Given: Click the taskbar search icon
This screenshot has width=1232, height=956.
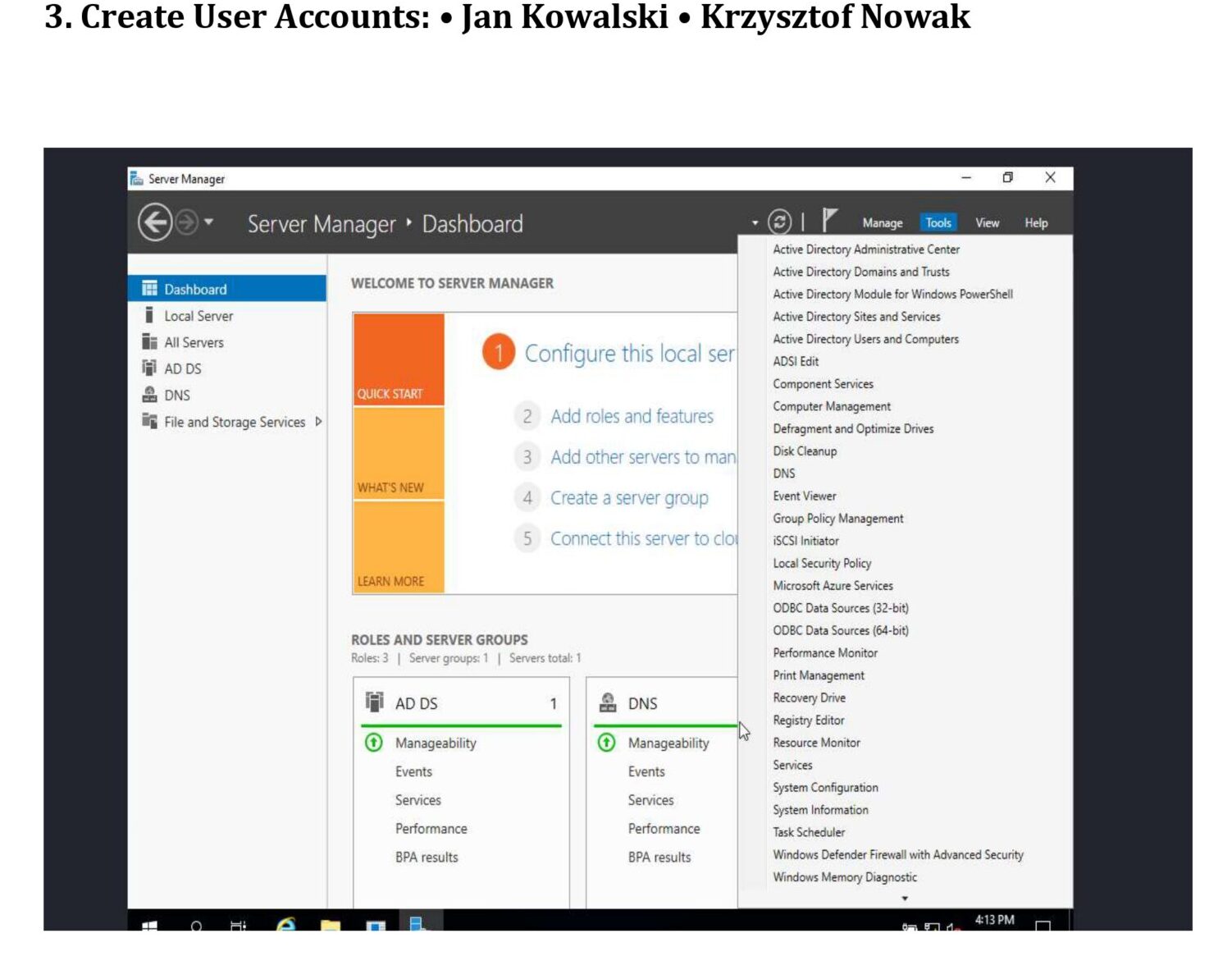Looking at the screenshot, I should 196,926.
